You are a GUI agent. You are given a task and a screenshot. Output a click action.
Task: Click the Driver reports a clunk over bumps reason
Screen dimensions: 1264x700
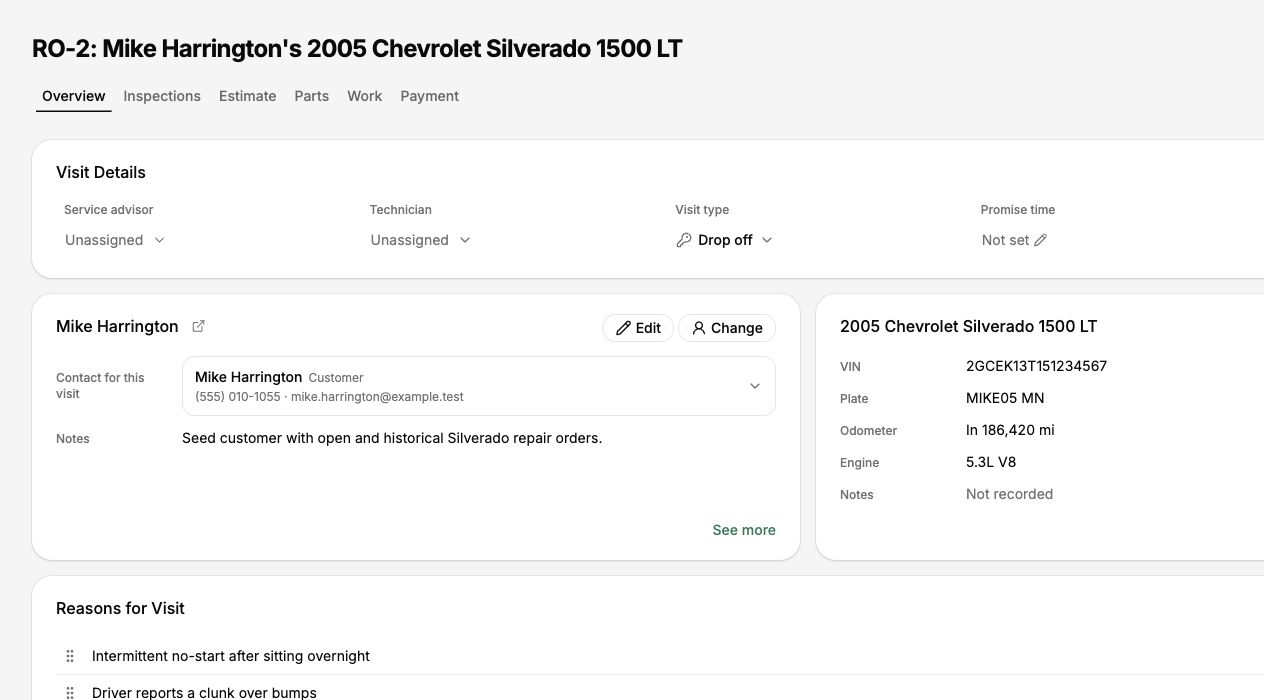[204, 692]
